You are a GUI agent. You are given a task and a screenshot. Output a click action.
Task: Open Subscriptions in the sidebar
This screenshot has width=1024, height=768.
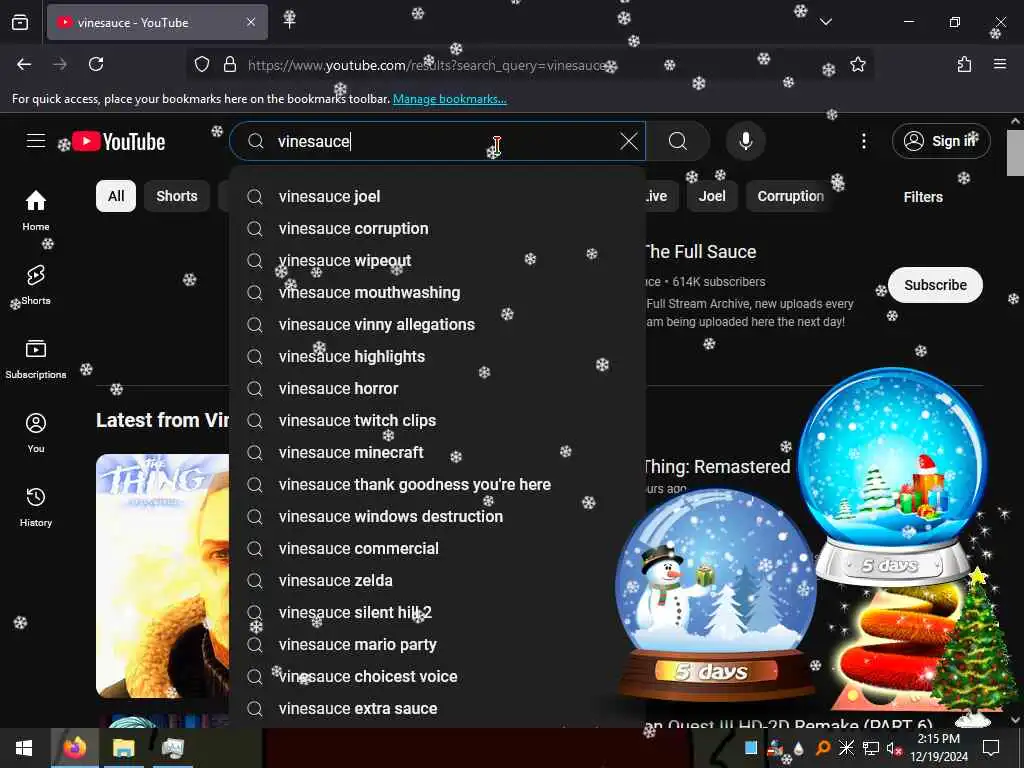click(36, 359)
